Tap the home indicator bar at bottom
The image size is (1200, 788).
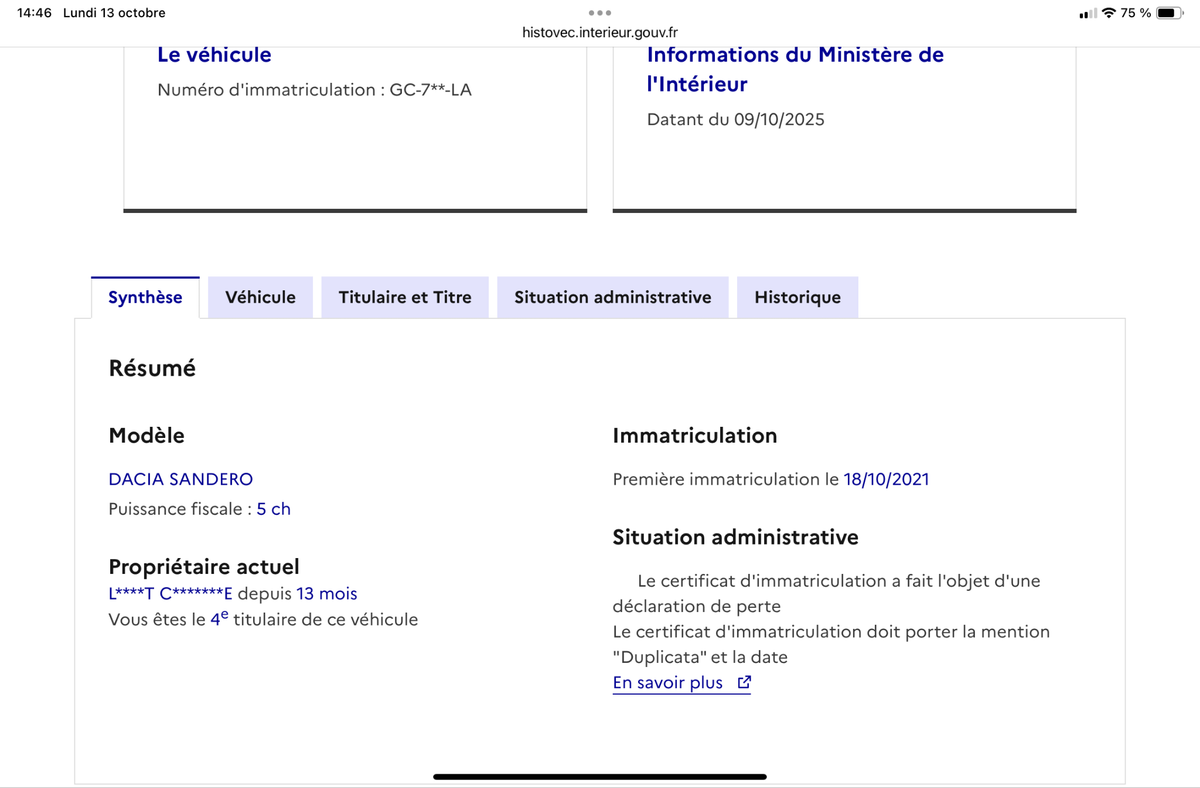[x=600, y=776]
